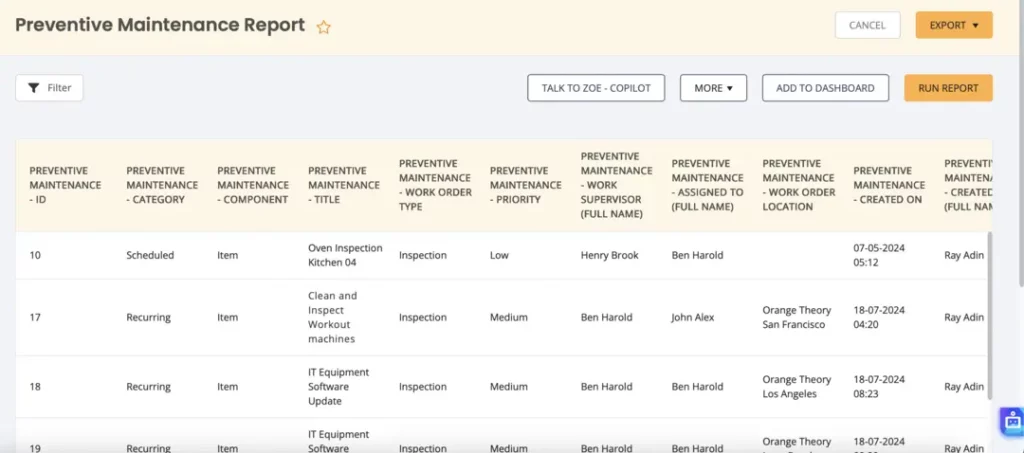Image resolution: width=1024 pixels, height=453 pixels.
Task: Expand the More dropdown menu
Action: (713, 88)
